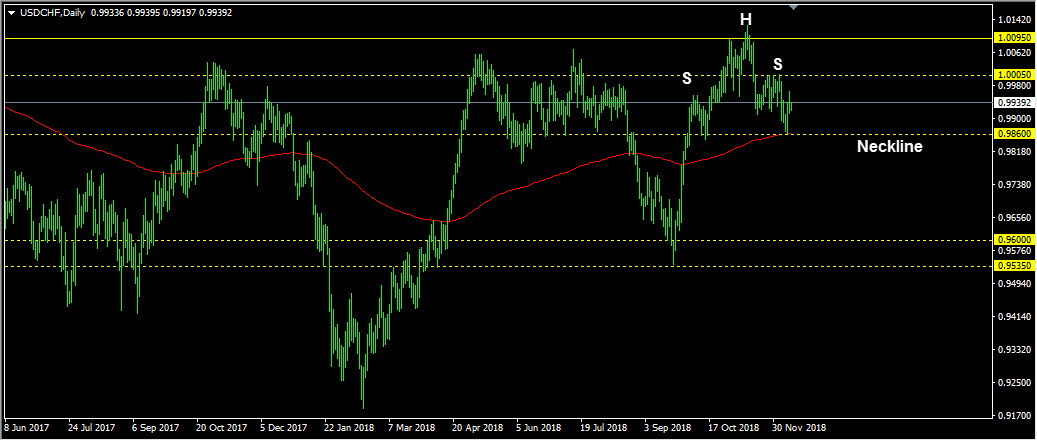Screen dimensions: 1037x441
Task: Click the 19 Jul 2018 date label
Action: [604, 428]
